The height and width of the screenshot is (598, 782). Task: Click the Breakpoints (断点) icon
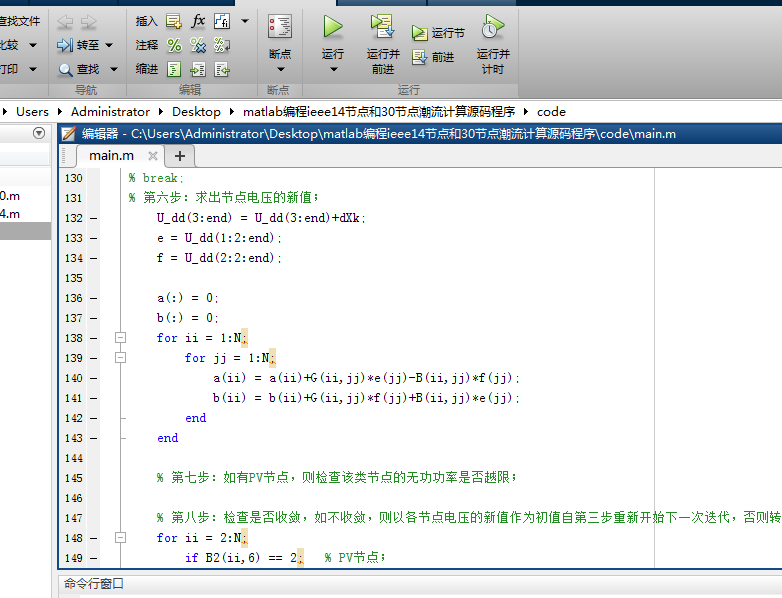tap(280, 26)
